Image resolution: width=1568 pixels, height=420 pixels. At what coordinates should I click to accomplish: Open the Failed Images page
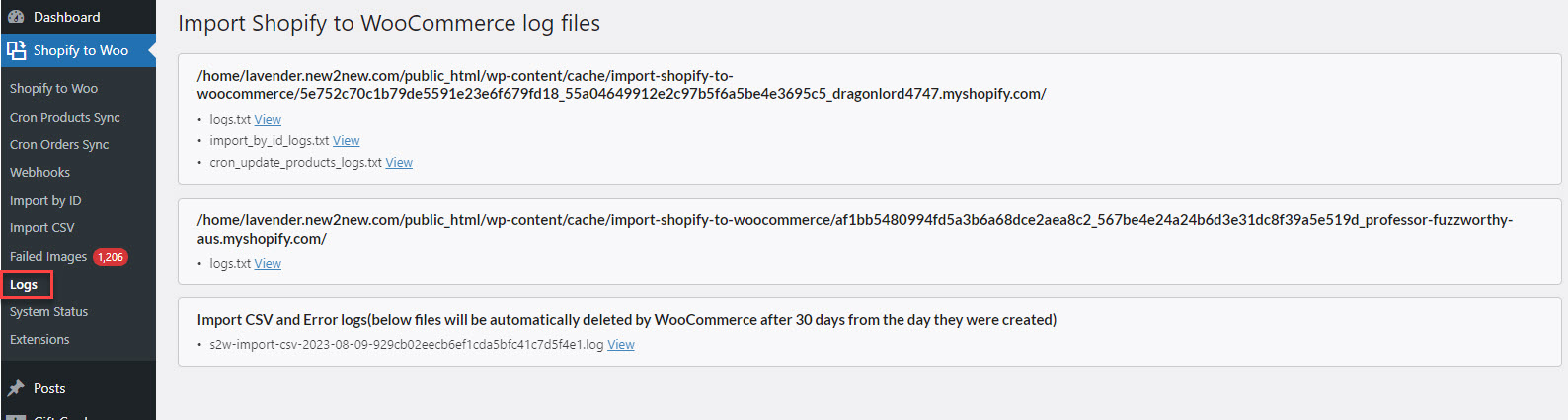coord(48,256)
